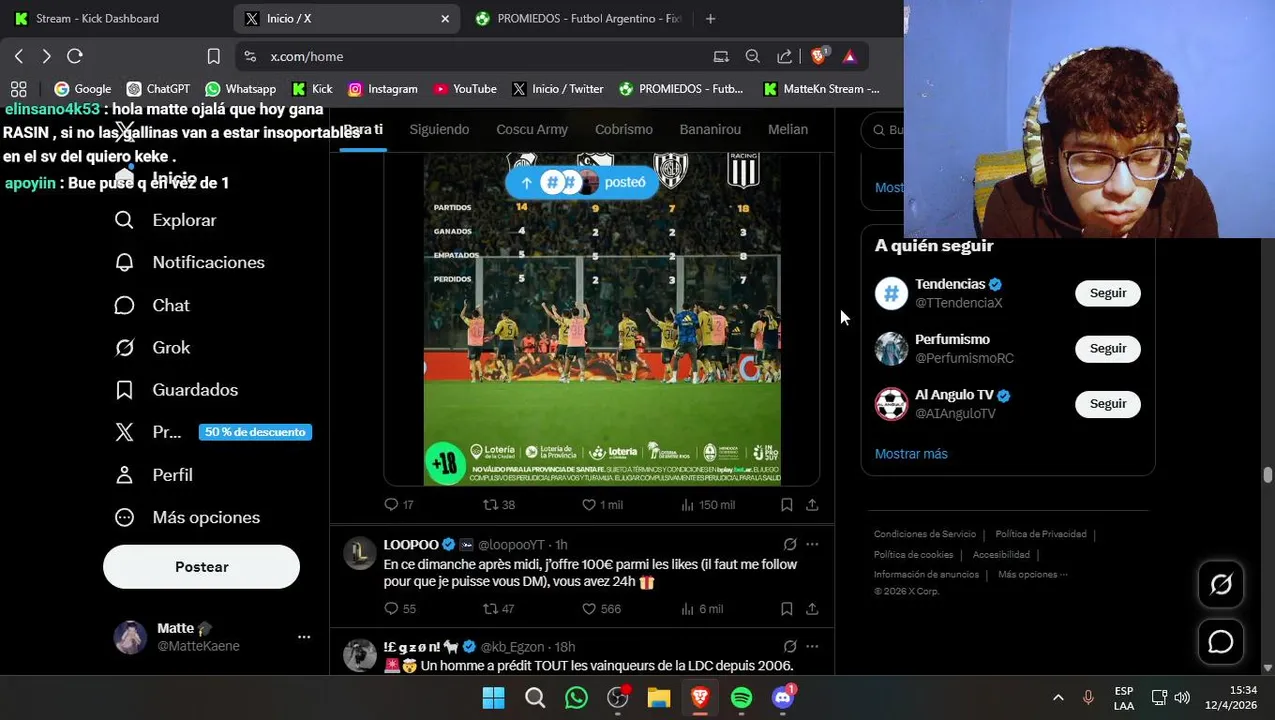Open Política de cookies link
This screenshot has width=1275, height=720.
[x=913, y=555]
